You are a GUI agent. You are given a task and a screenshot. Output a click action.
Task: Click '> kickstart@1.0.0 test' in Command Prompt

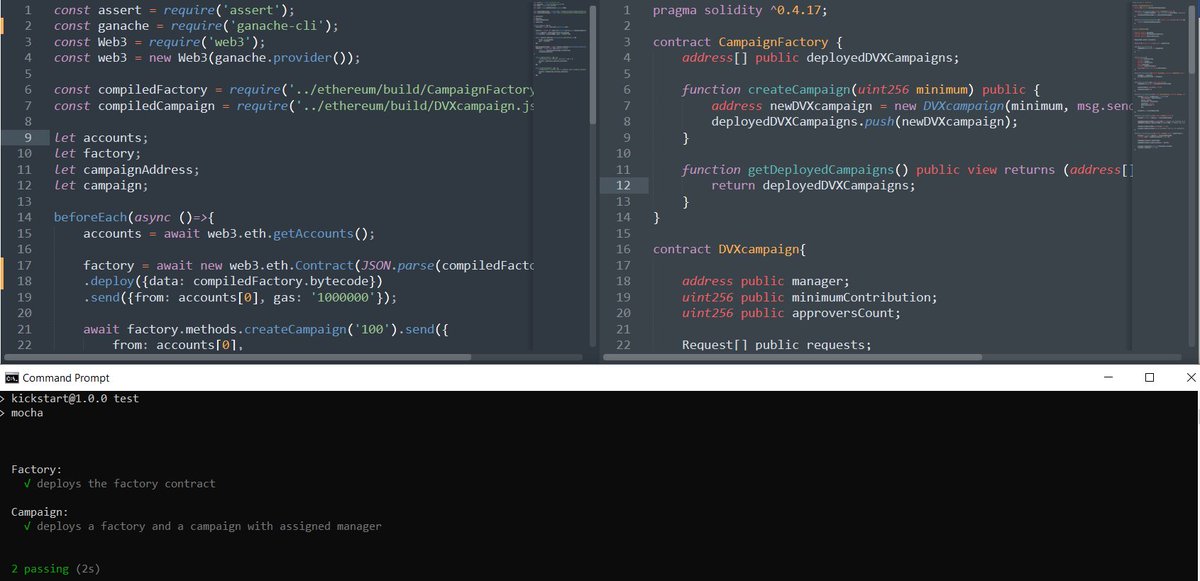69,398
